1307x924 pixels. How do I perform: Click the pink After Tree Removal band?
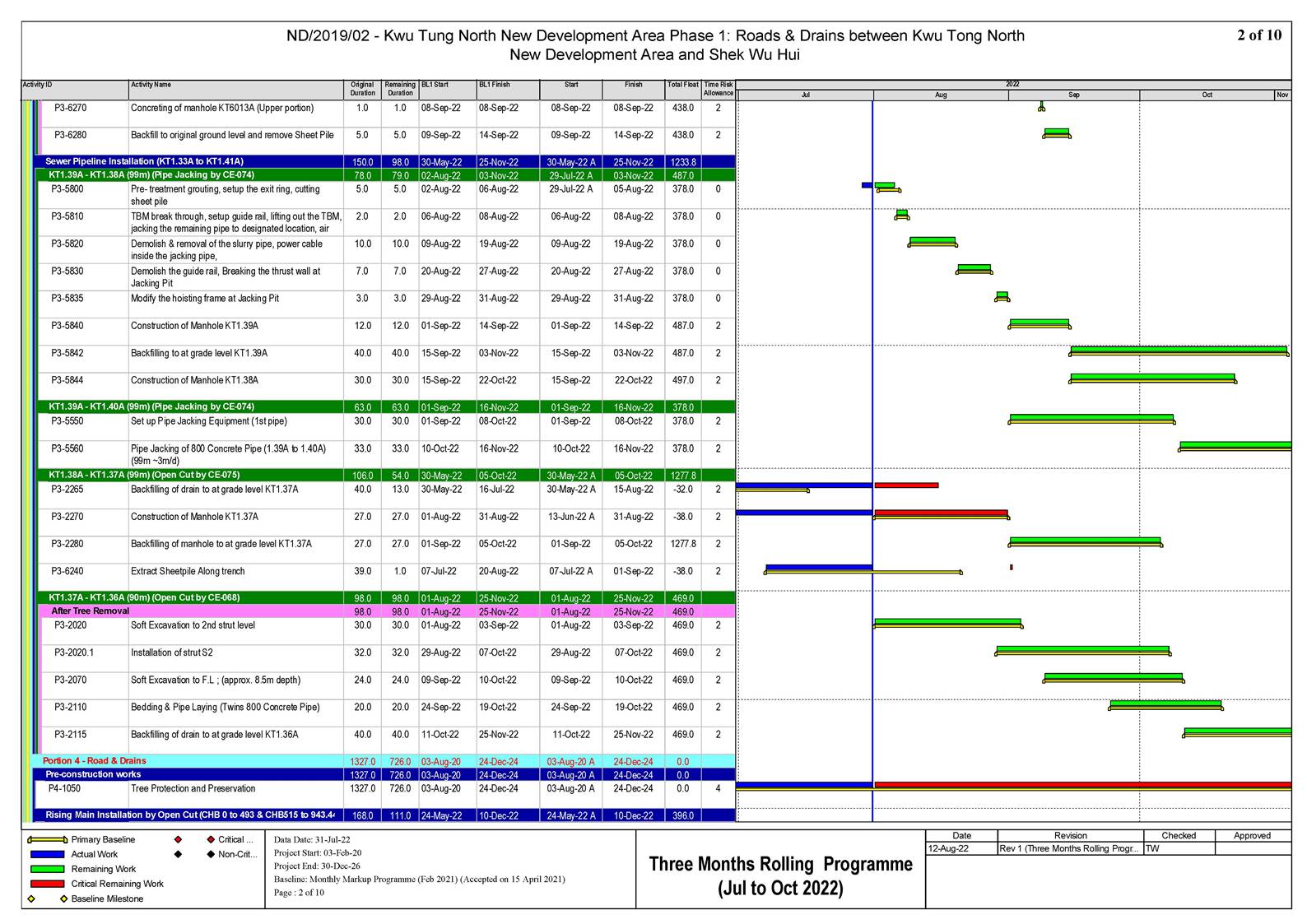(x=386, y=611)
